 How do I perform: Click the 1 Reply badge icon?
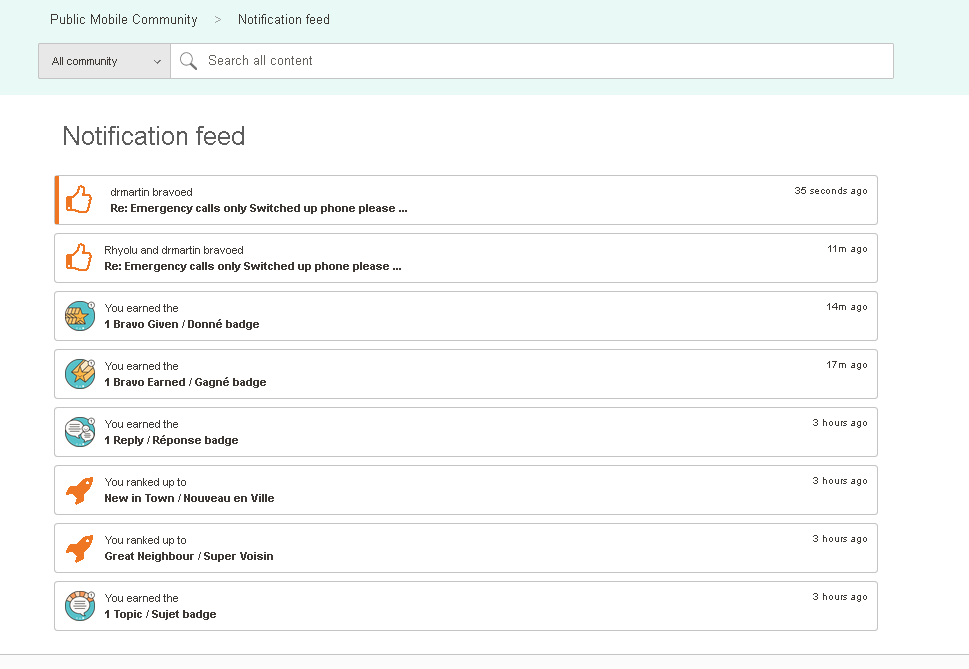click(79, 432)
